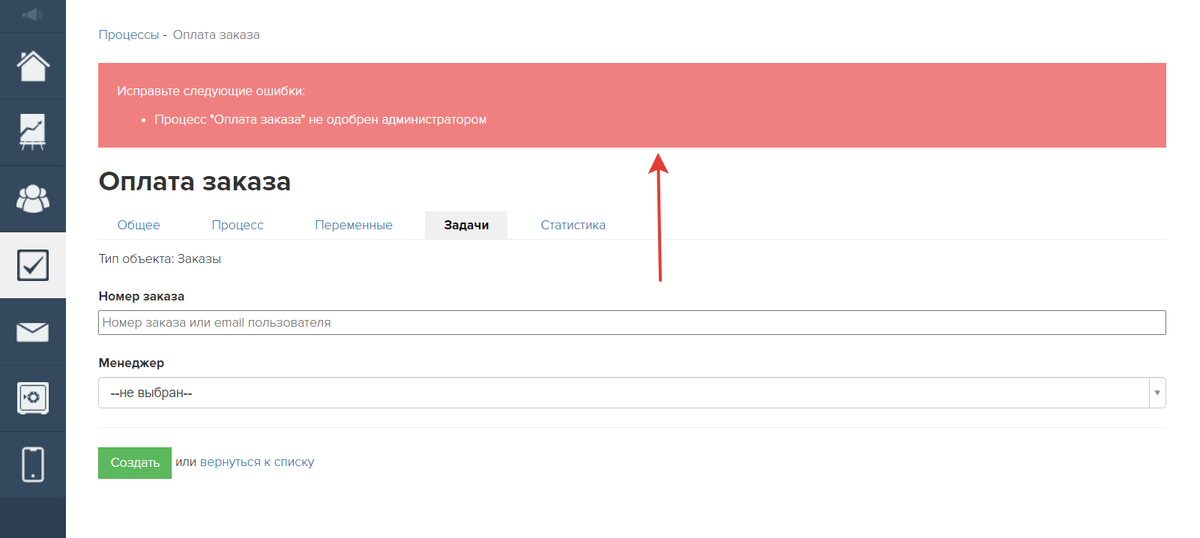Expand the Менеджер dropdown list
The width and height of the screenshot is (1200, 538).
(631, 393)
